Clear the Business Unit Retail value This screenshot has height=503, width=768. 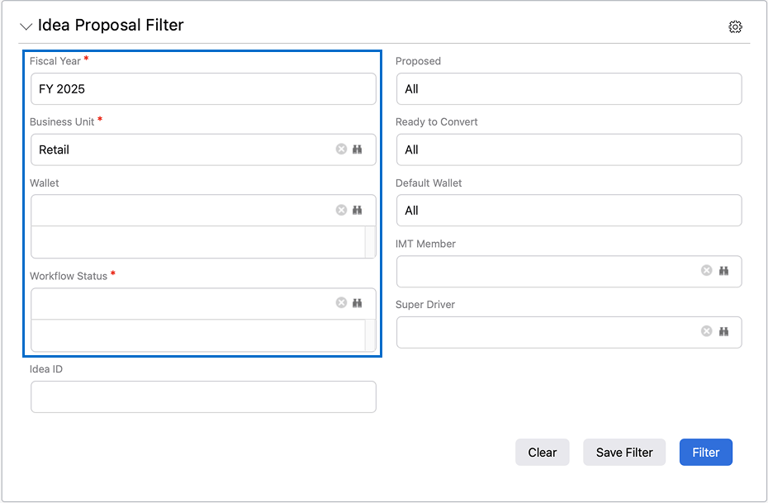click(341, 149)
